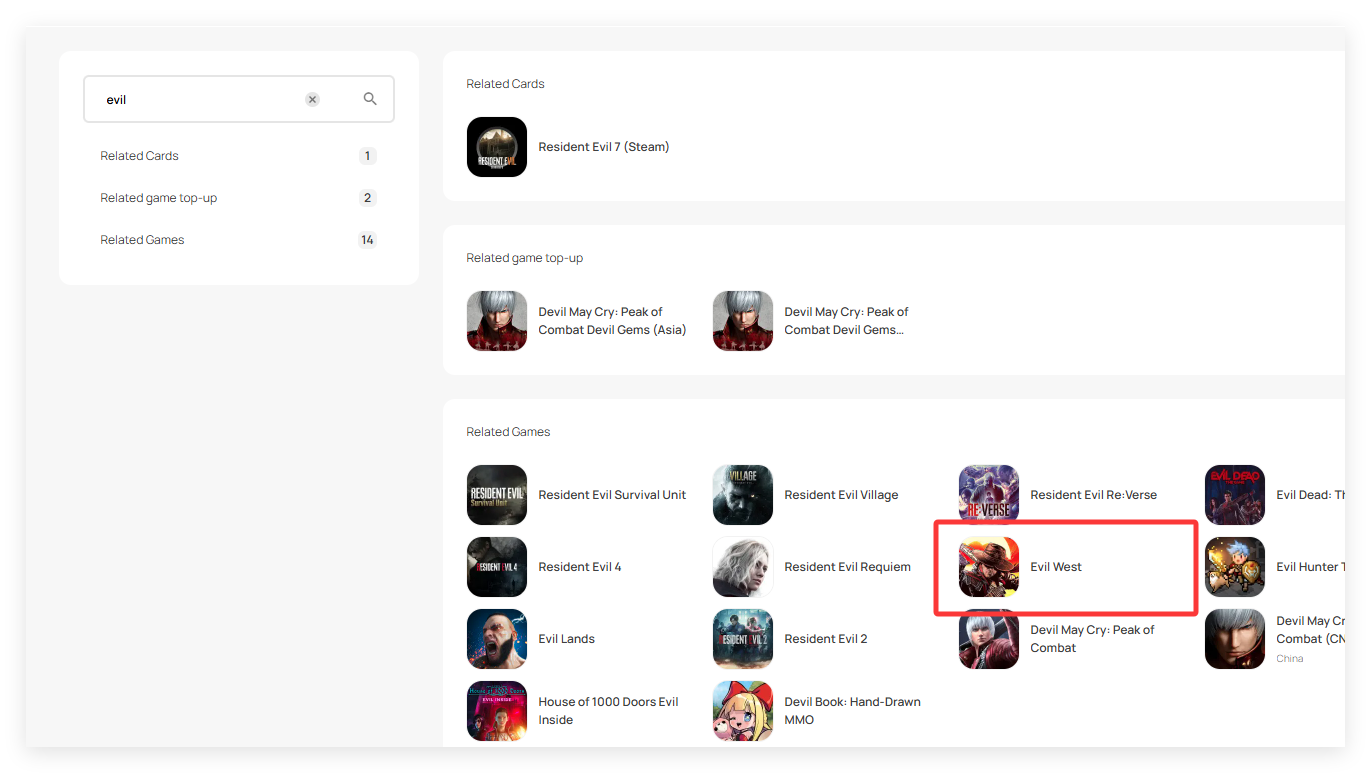
Task: Select Related game top-up filter
Action: pyautogui.click(x=159, y=198)
